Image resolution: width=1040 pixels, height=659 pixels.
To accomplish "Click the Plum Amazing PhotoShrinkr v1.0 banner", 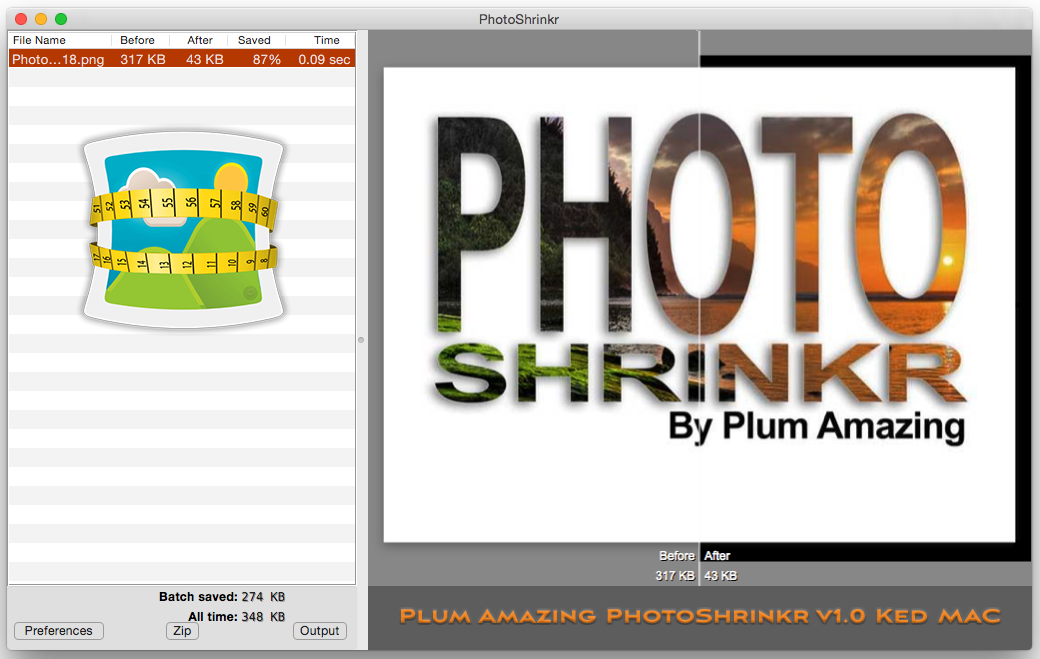I will [700, 616].
